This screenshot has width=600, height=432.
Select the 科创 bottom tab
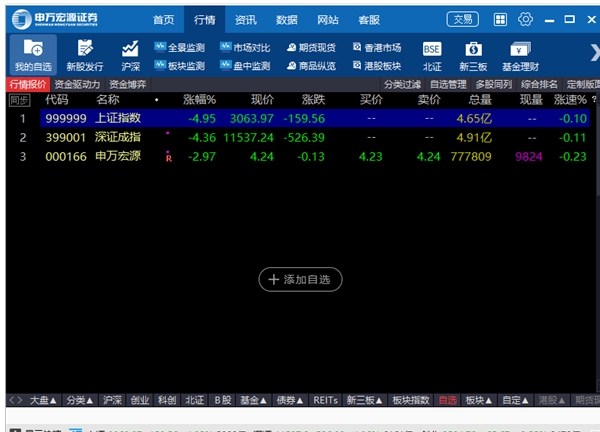point(167,400)
